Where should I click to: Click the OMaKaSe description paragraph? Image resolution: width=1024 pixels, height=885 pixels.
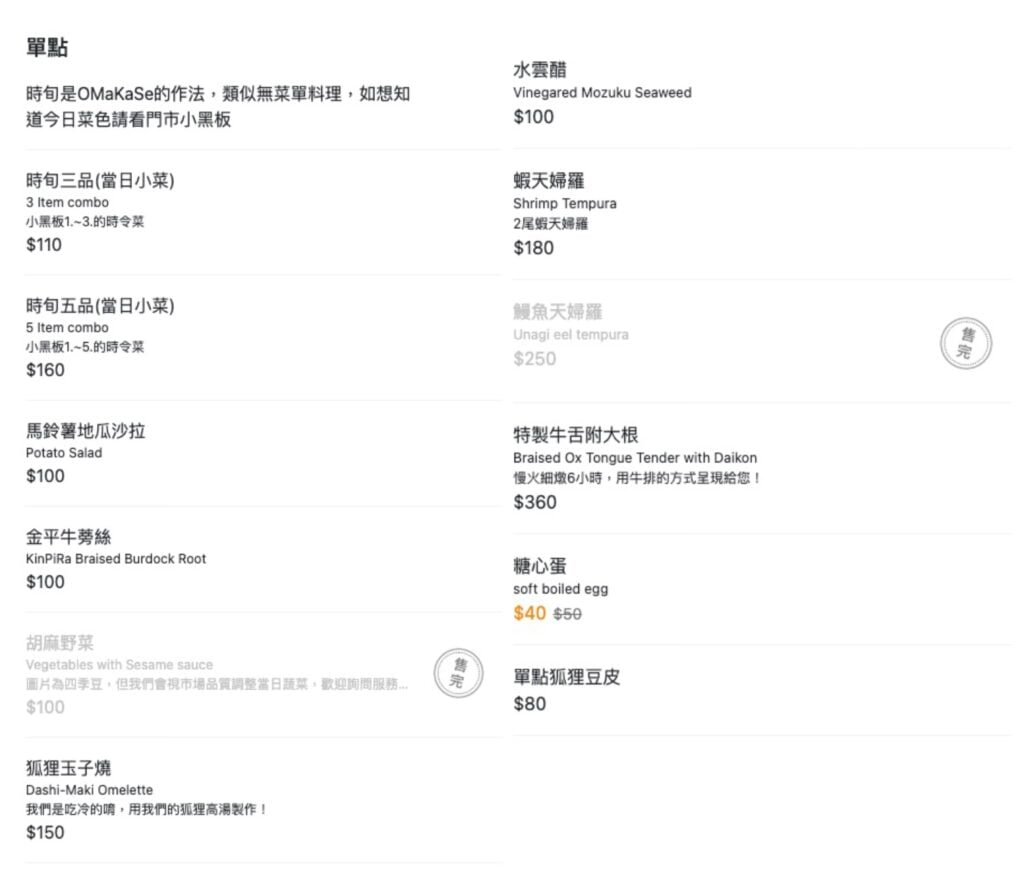click(x=218, y=106)
